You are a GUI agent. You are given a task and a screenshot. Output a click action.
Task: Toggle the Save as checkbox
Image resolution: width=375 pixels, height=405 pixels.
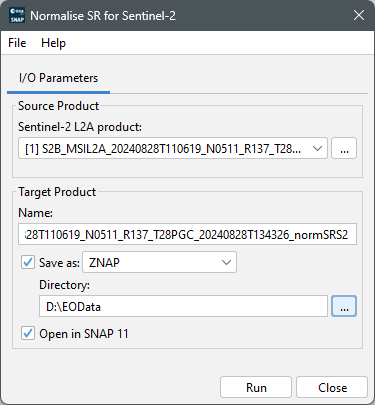(28, 262)
